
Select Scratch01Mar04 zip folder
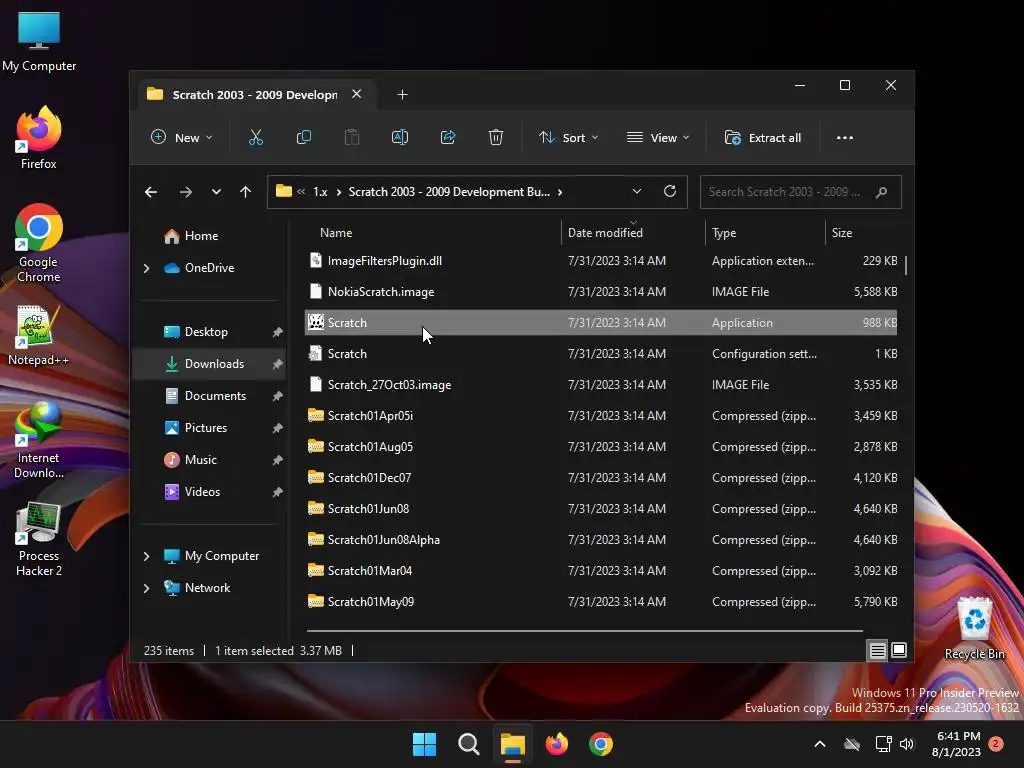point(601,571)
